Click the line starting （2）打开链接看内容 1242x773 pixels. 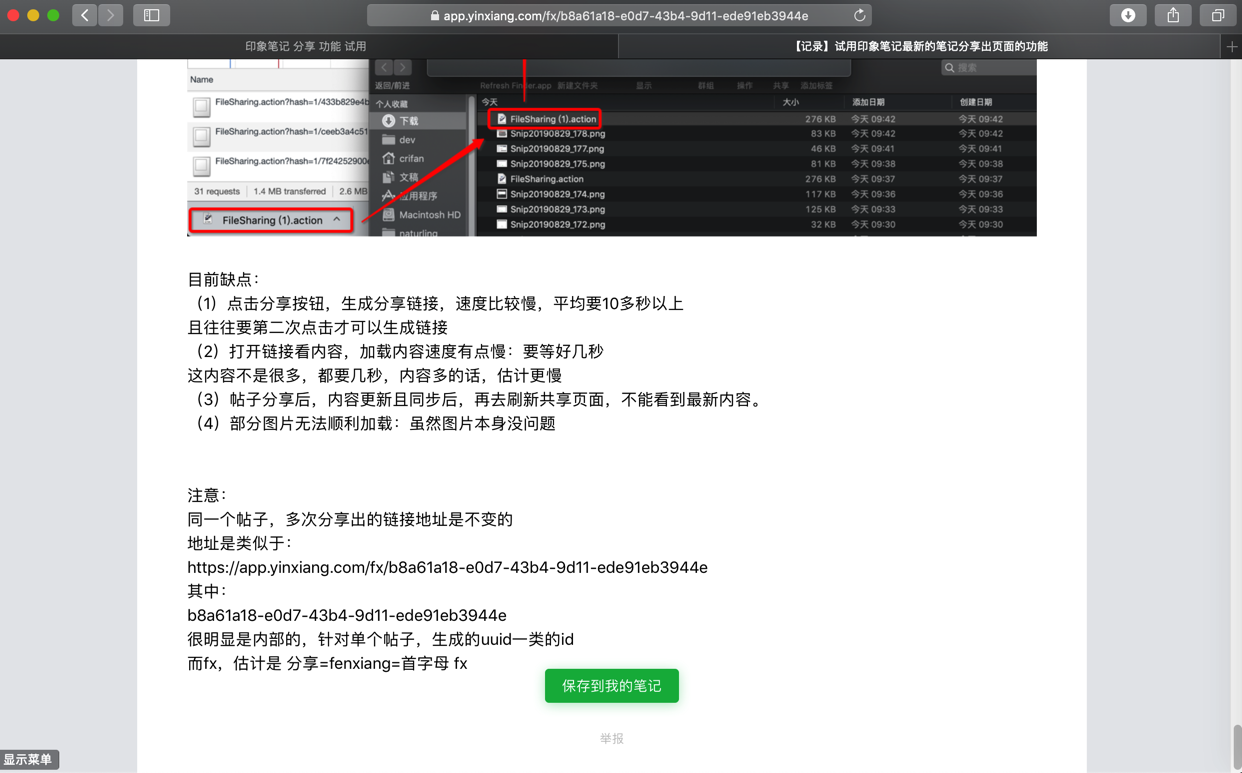[x=396, y=351]
